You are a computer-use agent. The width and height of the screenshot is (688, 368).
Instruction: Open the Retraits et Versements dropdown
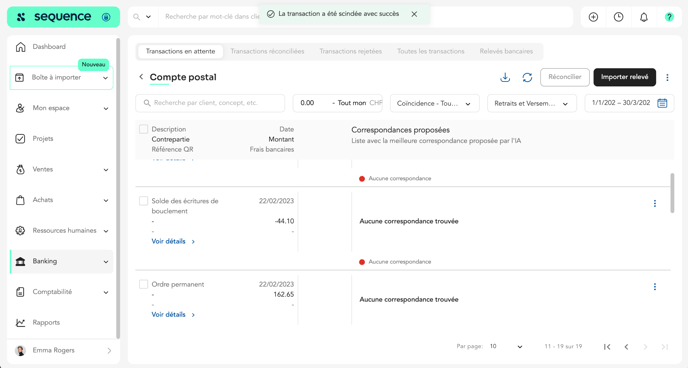point(532,104)
